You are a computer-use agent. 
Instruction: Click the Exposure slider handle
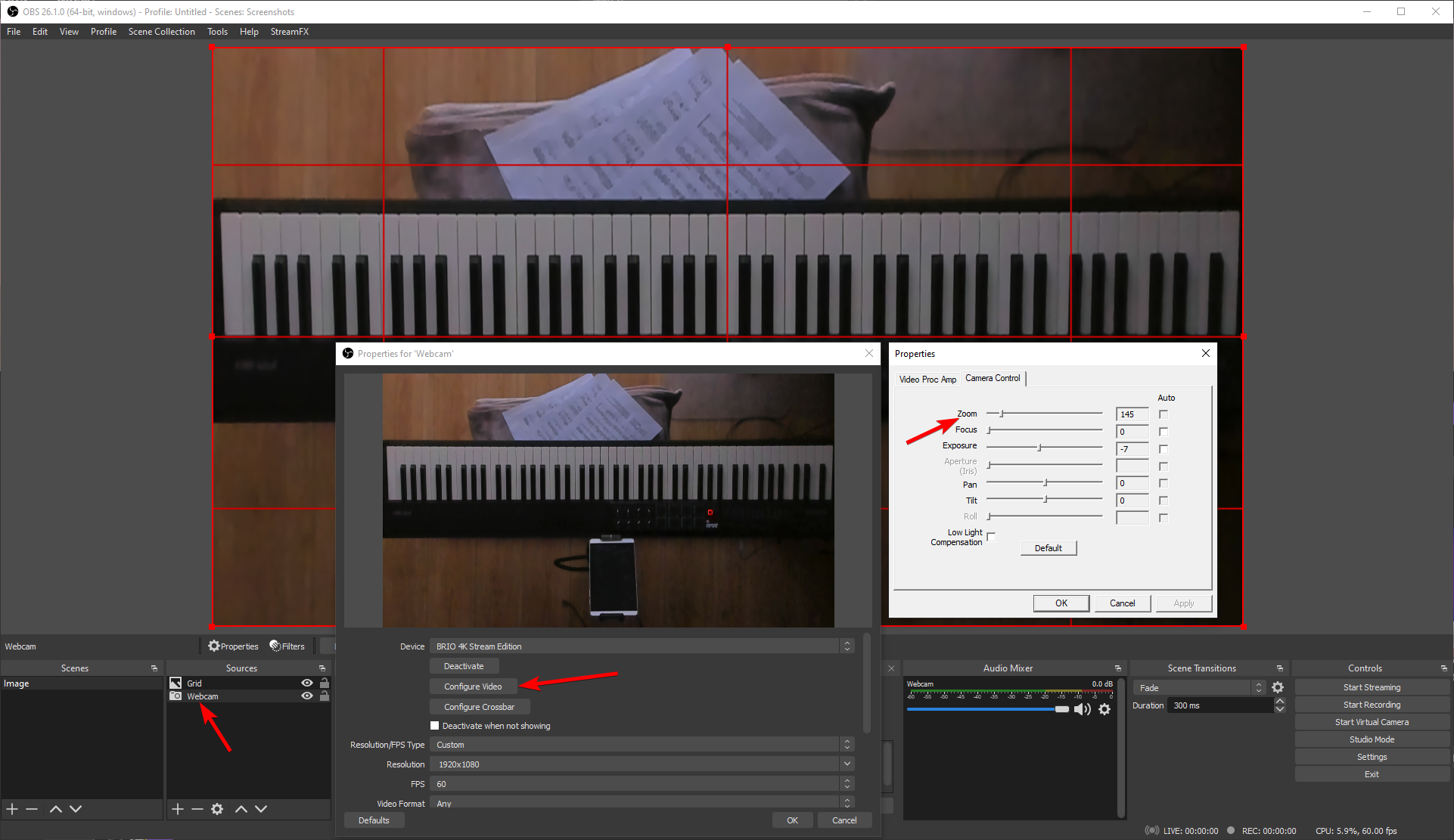(x=1039, y=448)
